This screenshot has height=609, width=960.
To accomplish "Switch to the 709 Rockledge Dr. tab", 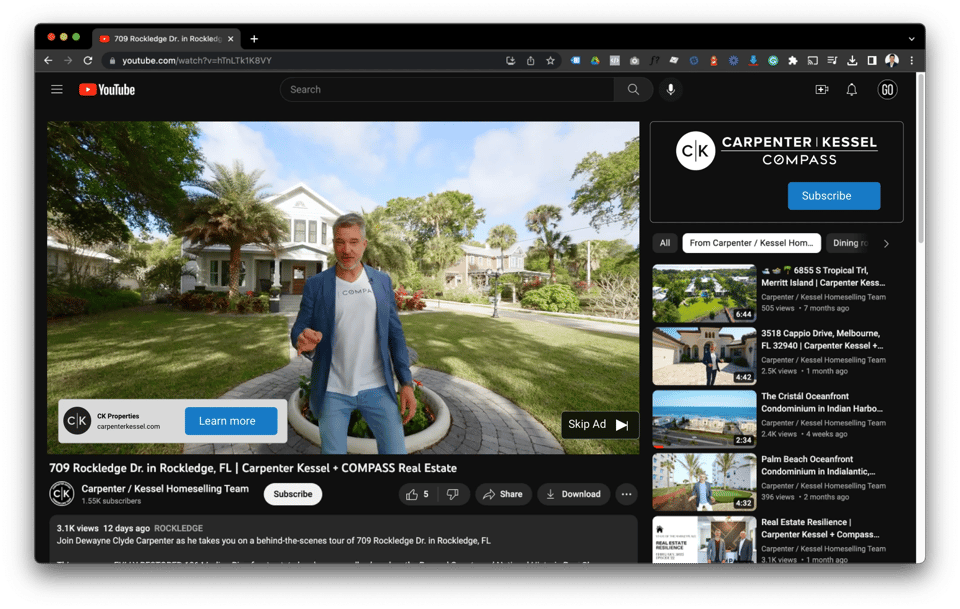I will coord(167,39).
